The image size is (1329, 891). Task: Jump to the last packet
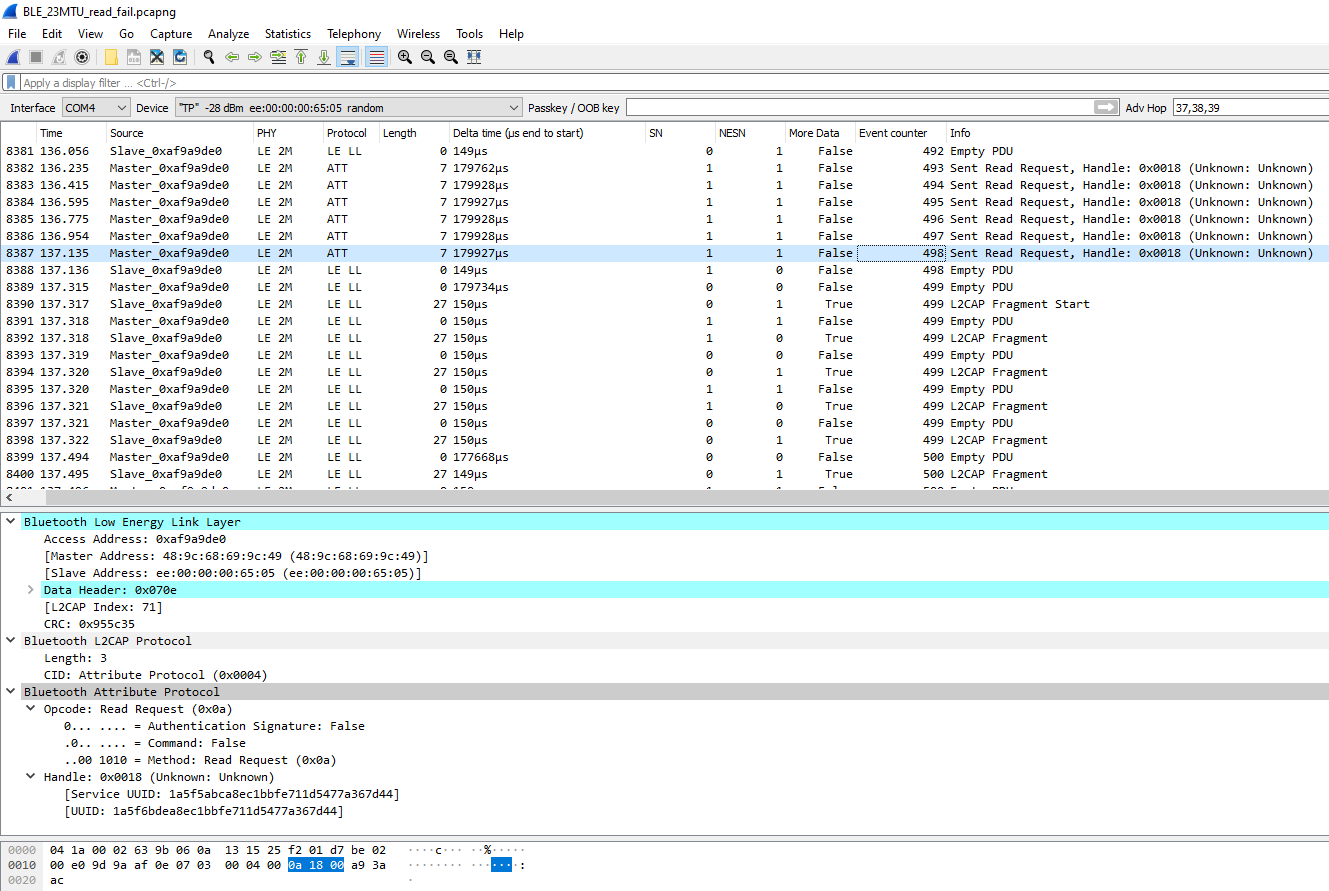pyautogui.click(x=324, y=57)
